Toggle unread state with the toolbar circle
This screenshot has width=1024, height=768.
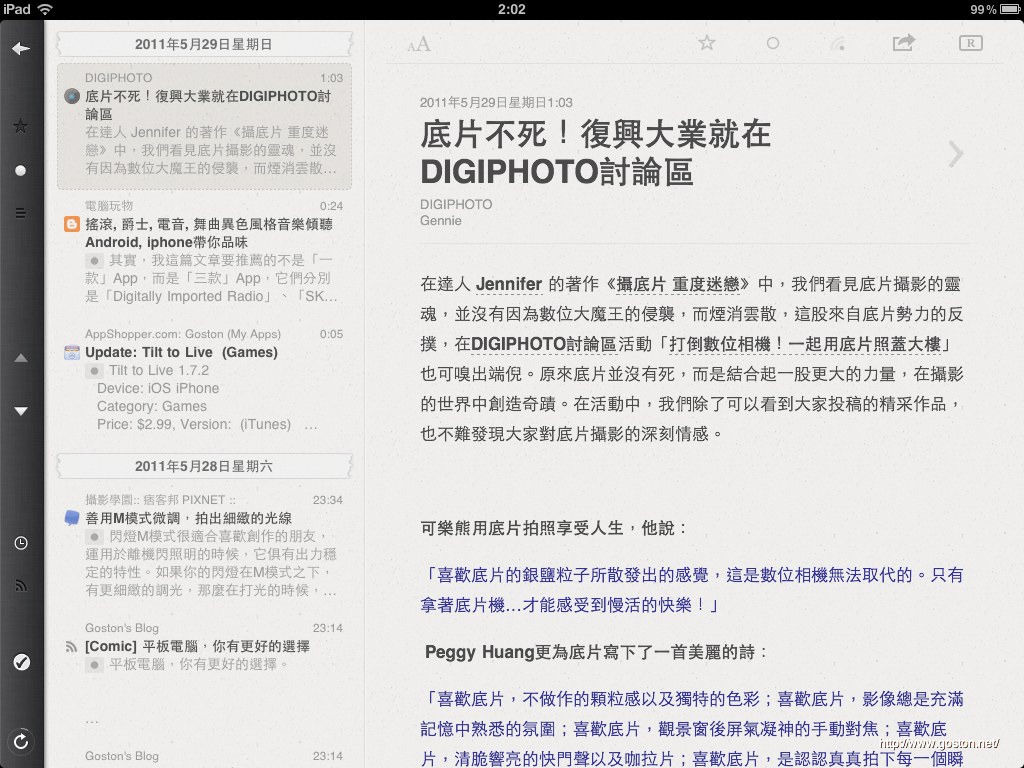[773, 43]
